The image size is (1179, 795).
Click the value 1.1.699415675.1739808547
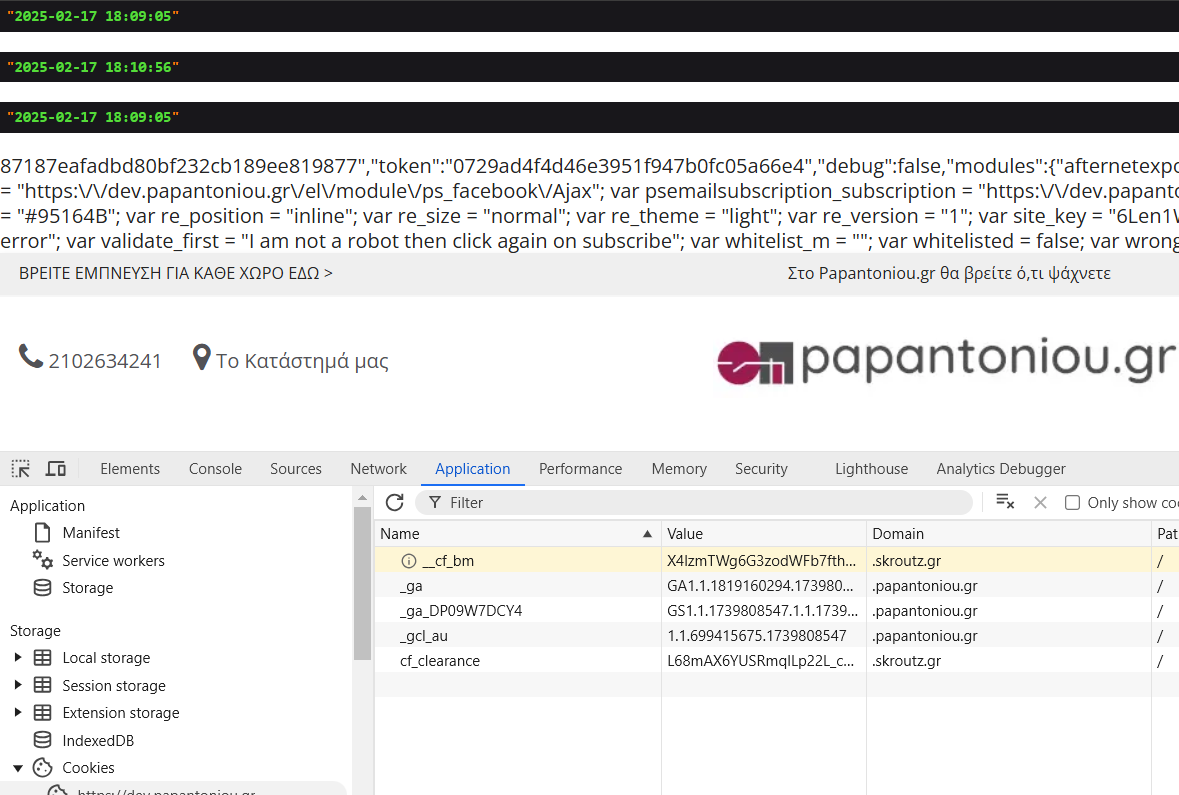click(756, 636)
